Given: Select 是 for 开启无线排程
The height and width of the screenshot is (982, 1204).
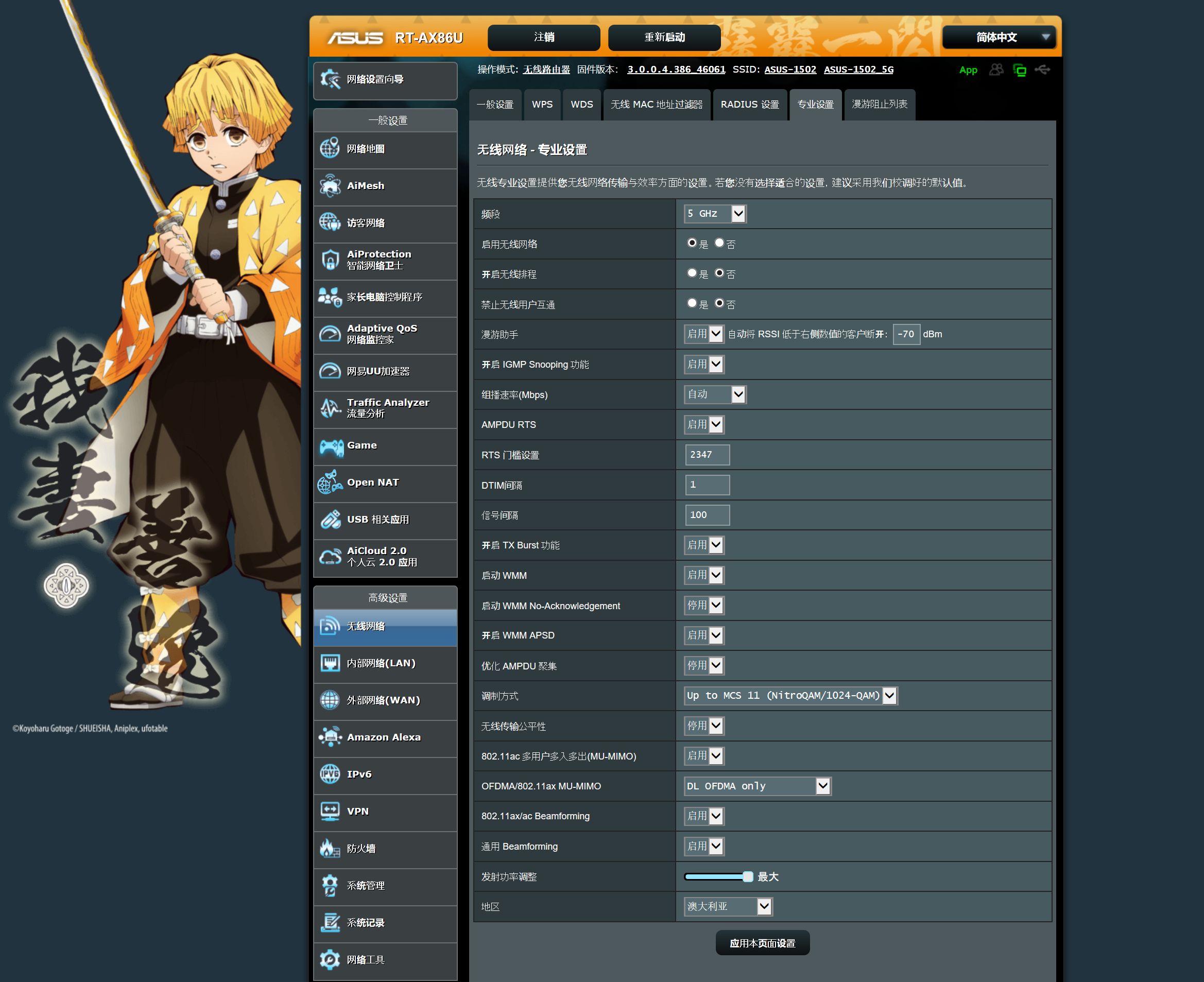Looking at the screenshot, I should 692,273.
